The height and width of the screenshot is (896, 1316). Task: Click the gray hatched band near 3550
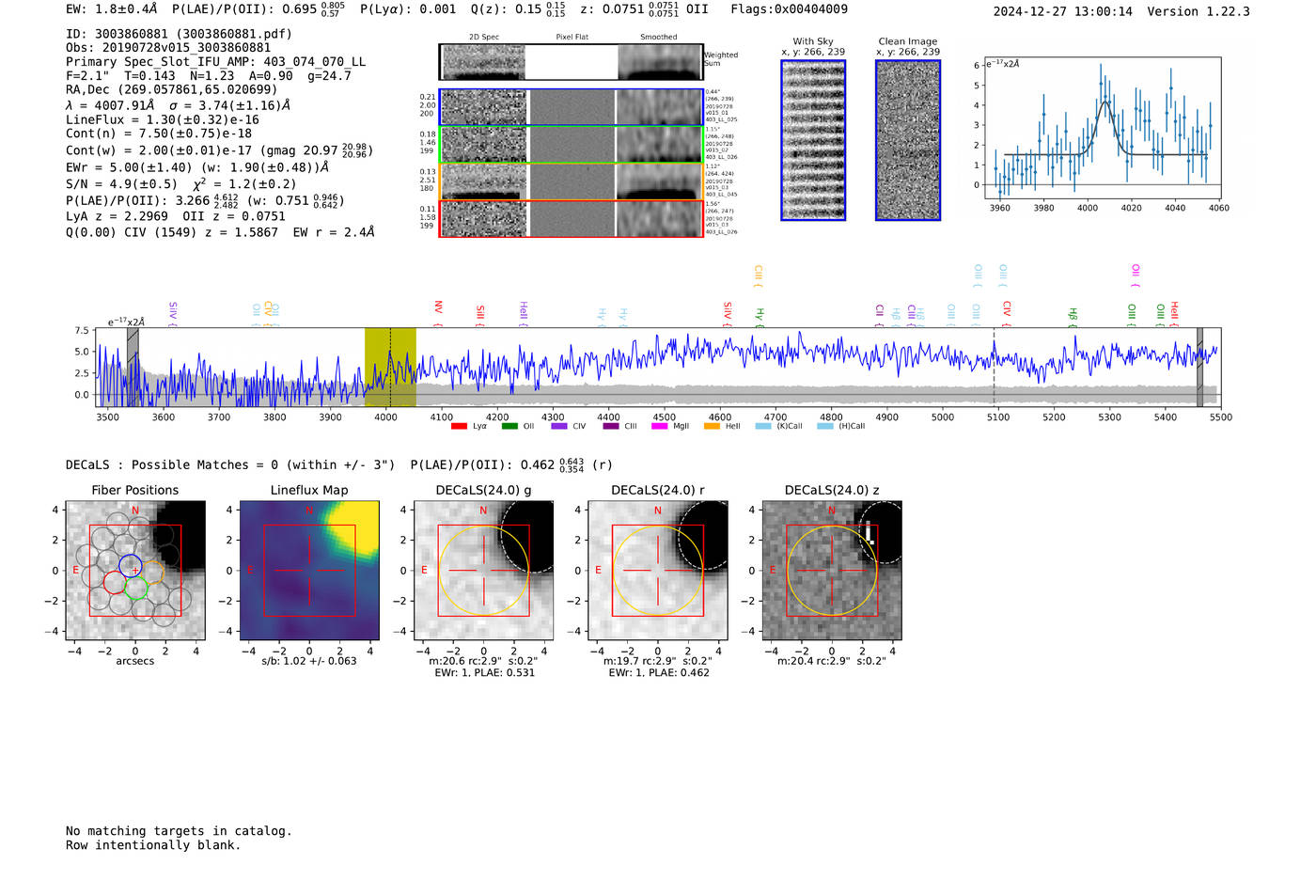(133, 368)
